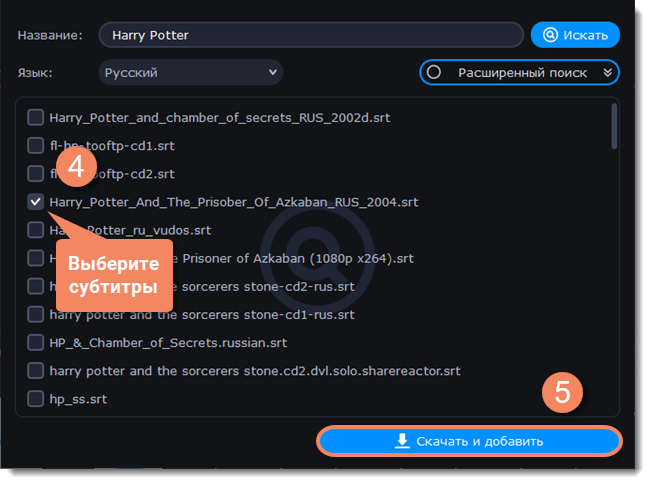
Task: Click the search magnifier icon in Искать button
Action: [549, 35]
